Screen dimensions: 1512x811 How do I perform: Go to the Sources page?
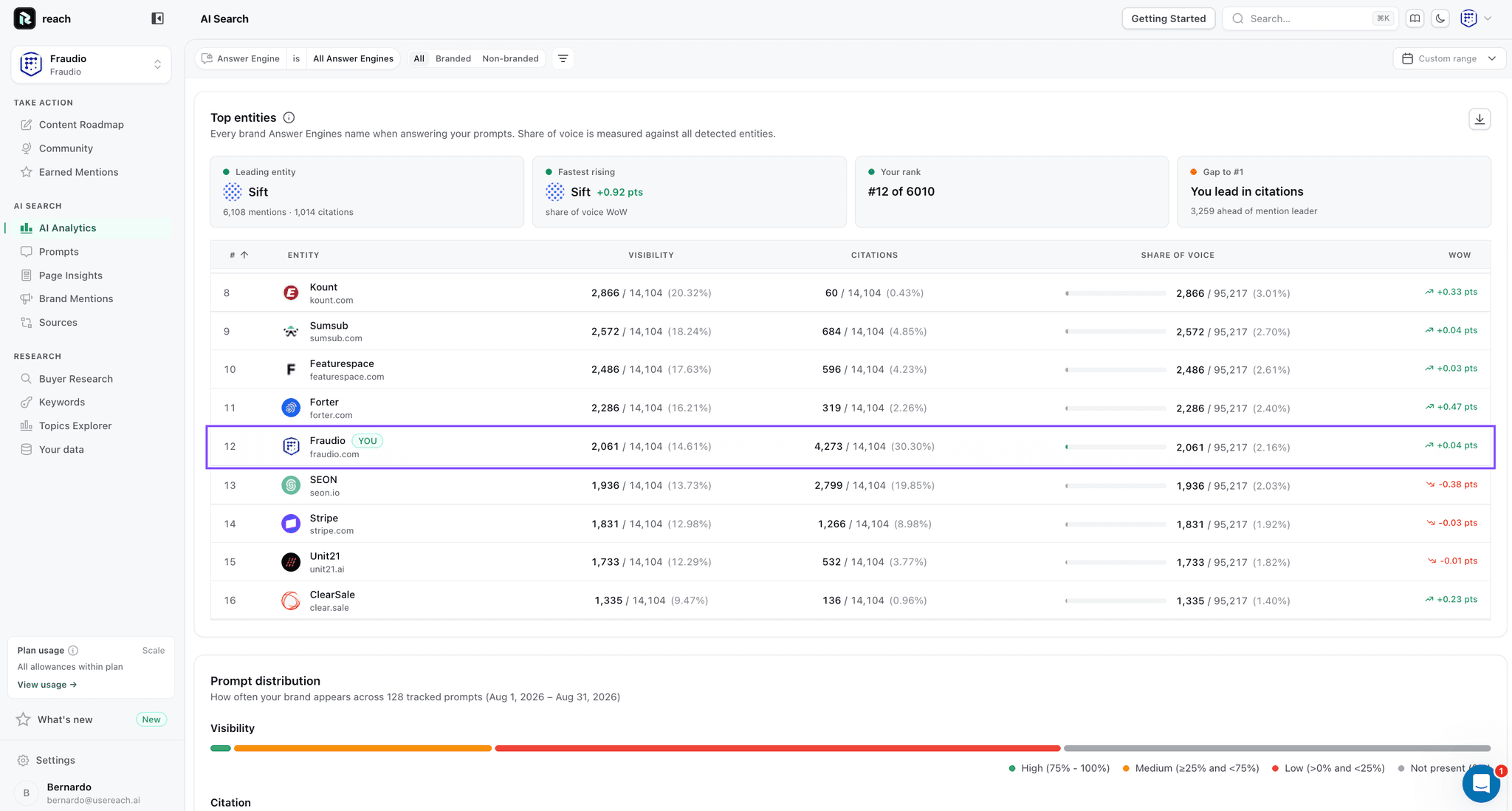coord(58,322)
